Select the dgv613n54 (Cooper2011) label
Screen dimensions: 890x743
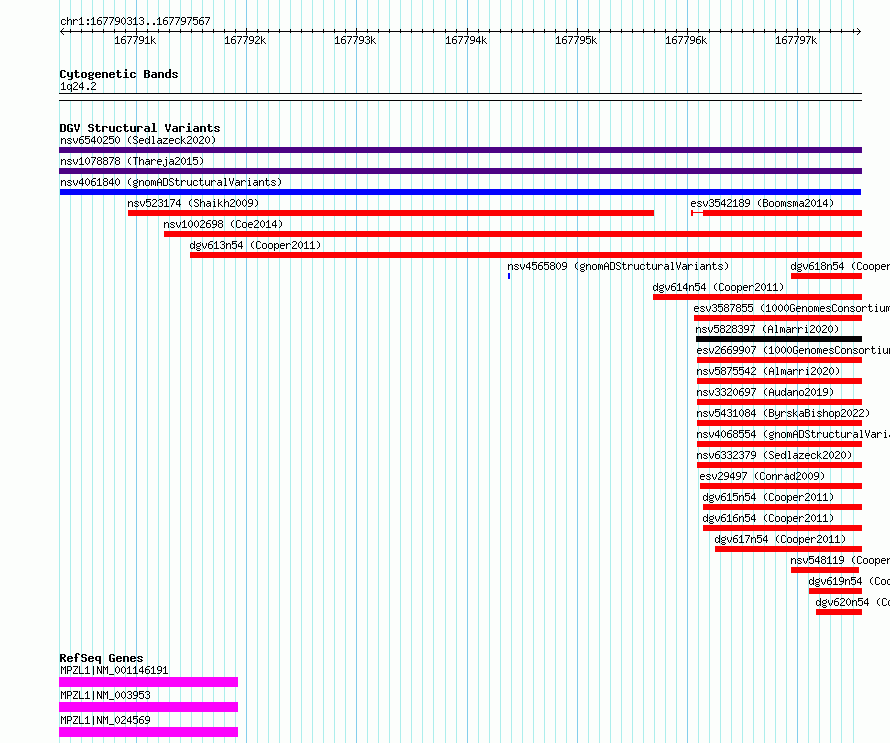pyautogui.click(x=255, y=245)
